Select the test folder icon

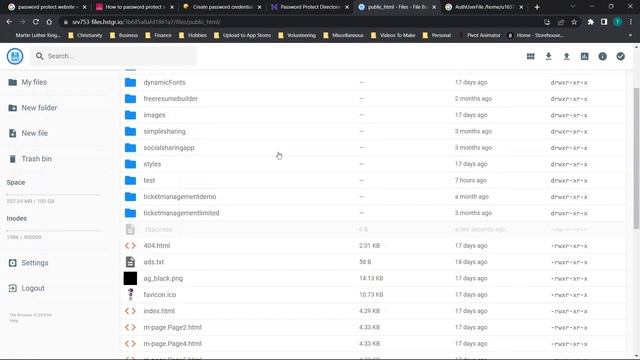(x=130, y=180)
